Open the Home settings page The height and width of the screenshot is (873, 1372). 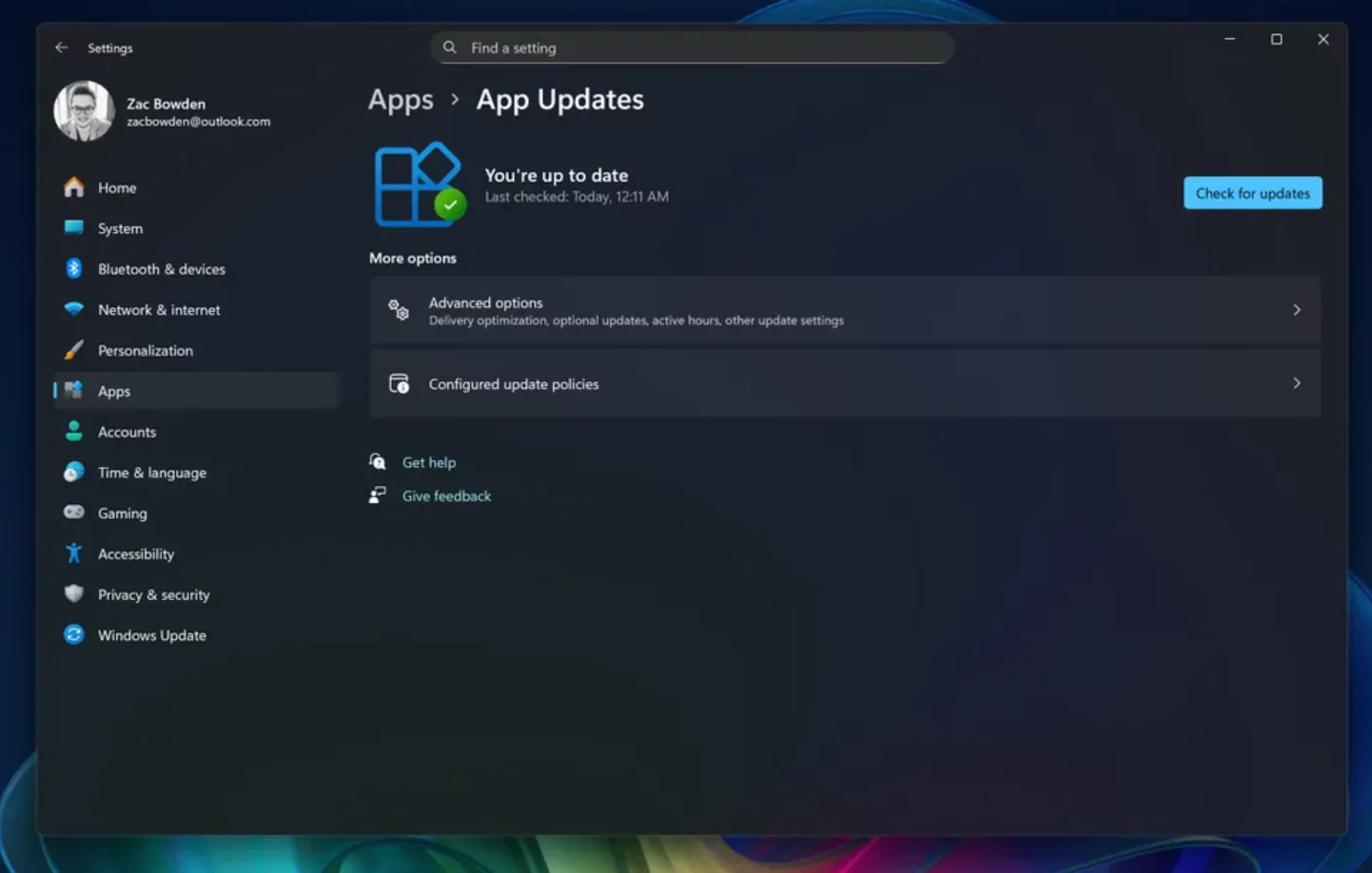pos(195,187)
